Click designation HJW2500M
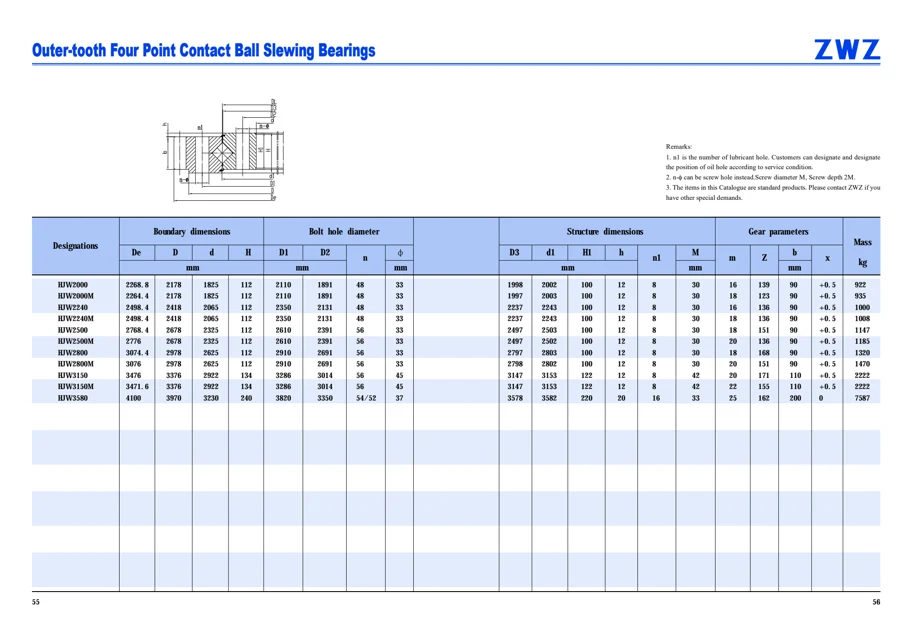Image resolution: width=900 pixels, height=636 pixels. (x=76, y=342)
